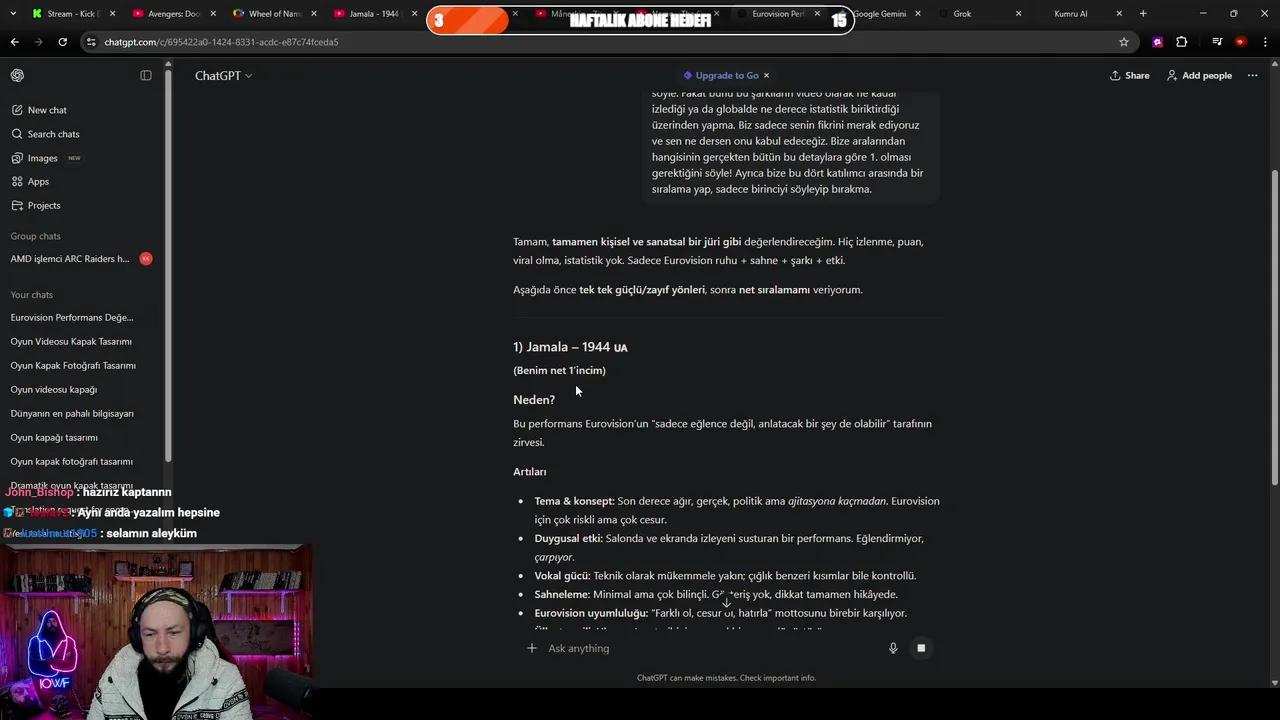This screenshot has width=1280, height=720.
Task: Click the address bar URL
Action: (x=221, y=42)
